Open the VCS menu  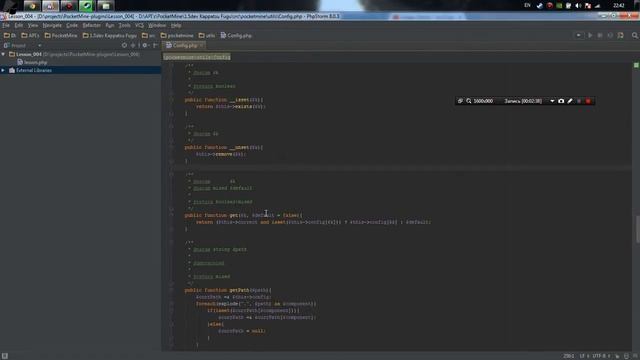[139, 25]
